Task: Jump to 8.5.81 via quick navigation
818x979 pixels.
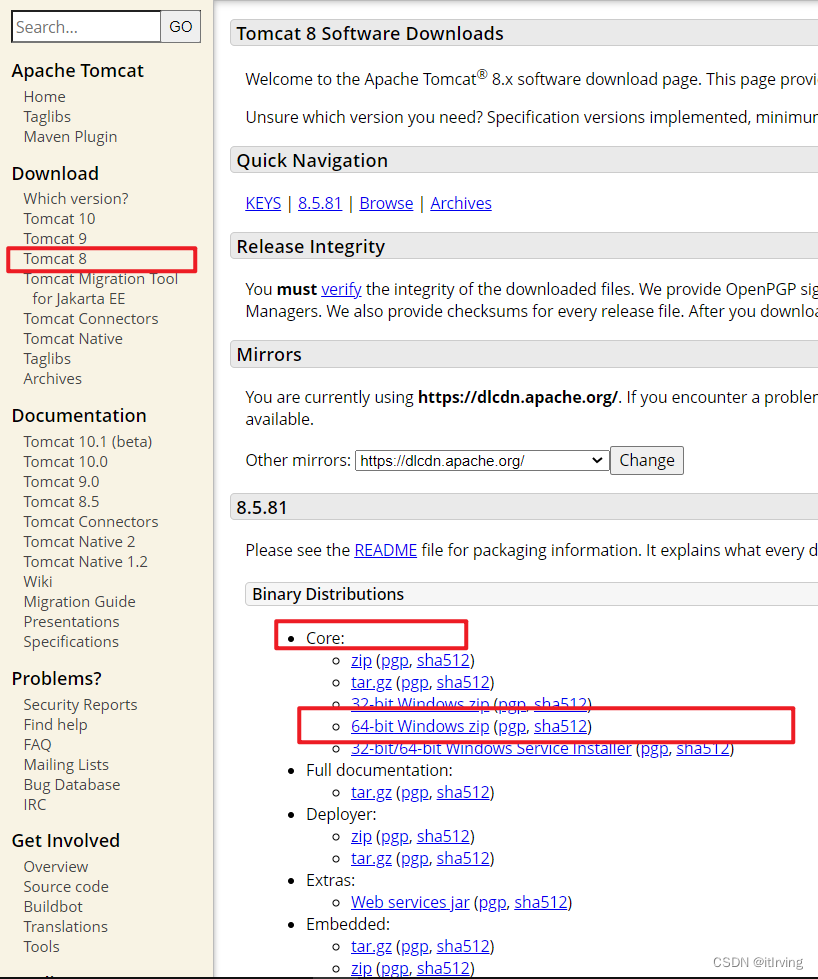Action: (320, 203)
